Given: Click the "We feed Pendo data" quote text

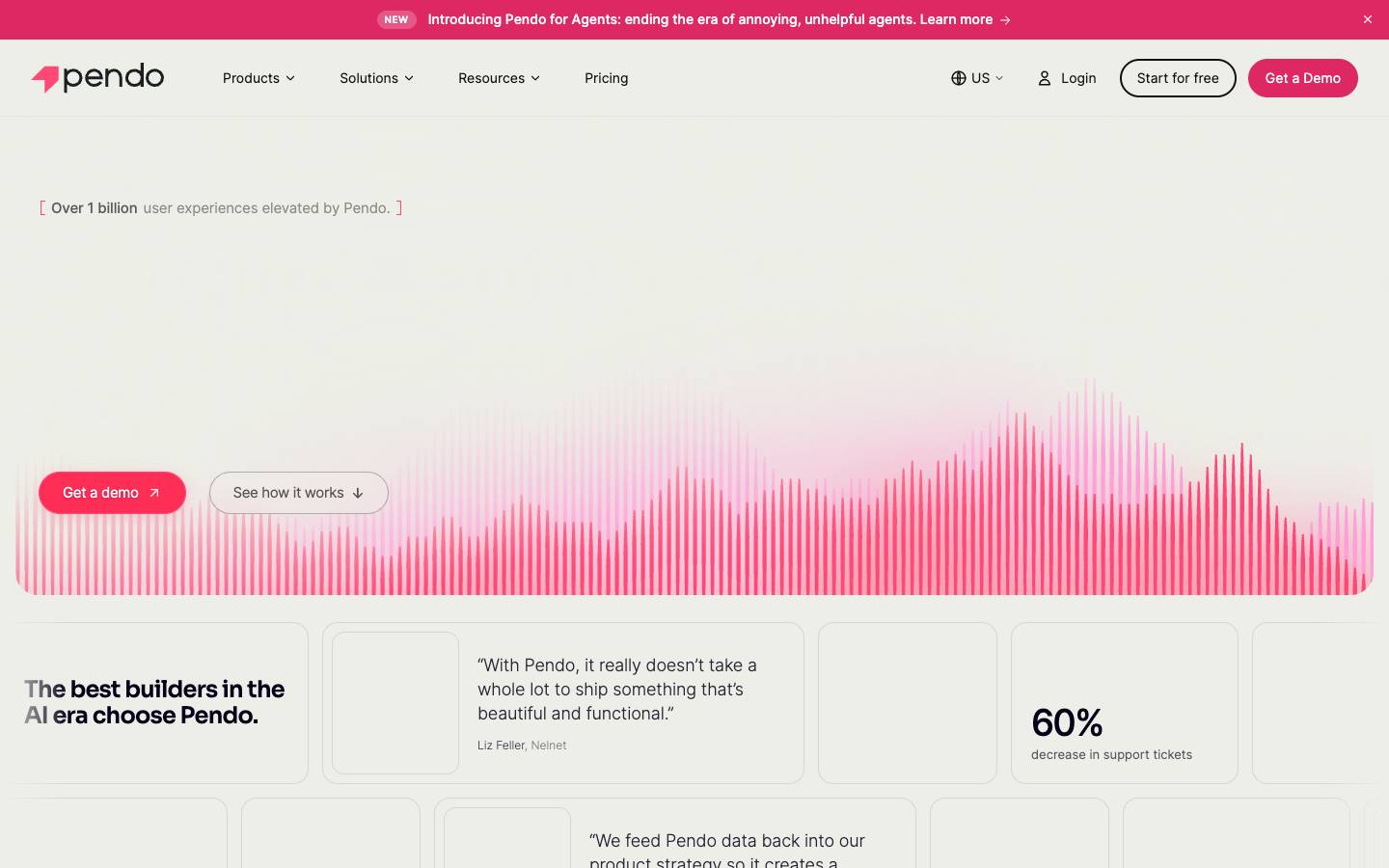Looking at the screenshot, I should pos(726,851).
